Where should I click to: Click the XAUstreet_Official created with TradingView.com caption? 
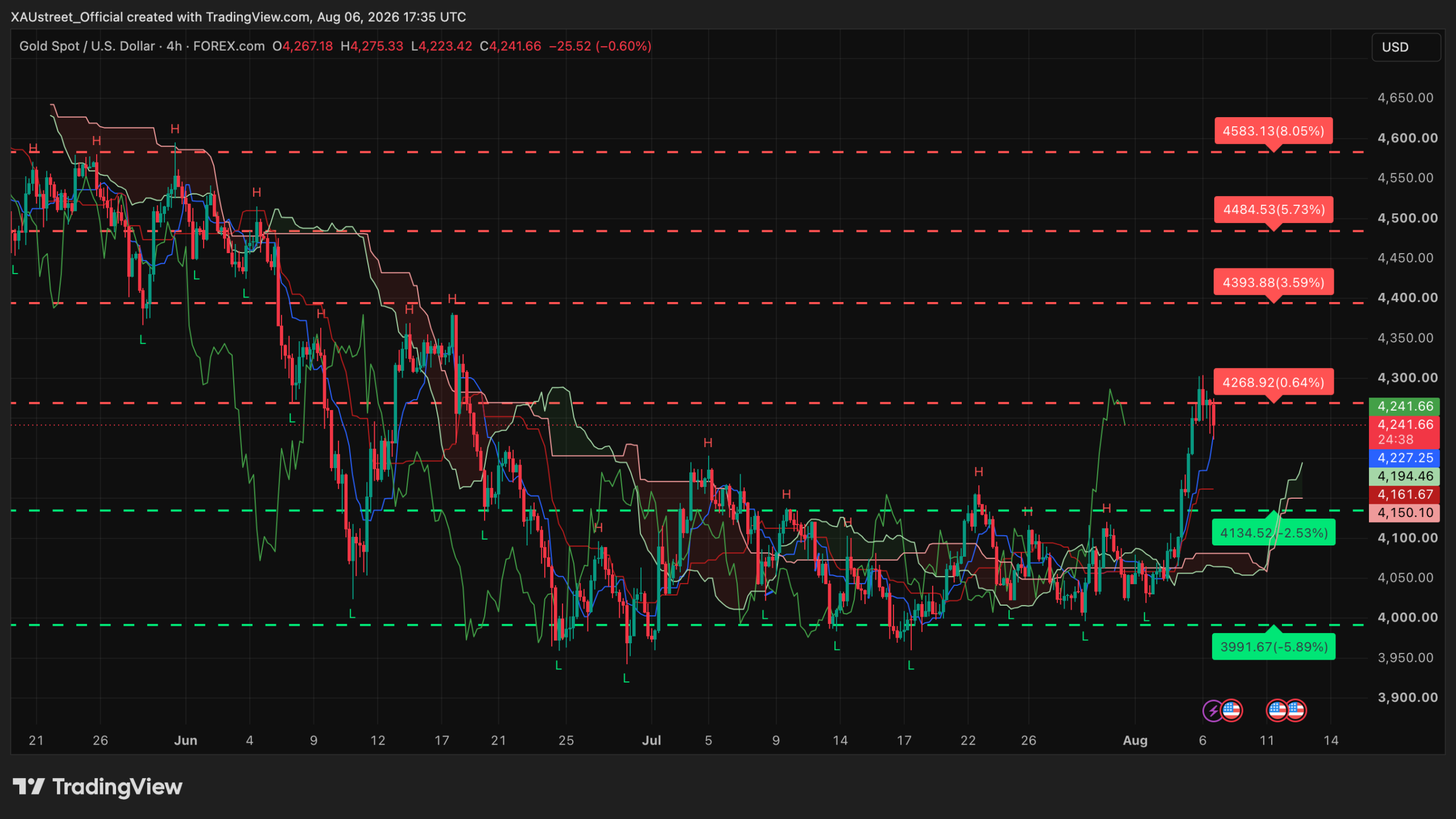pyautogui.click(x=238, y=17)
